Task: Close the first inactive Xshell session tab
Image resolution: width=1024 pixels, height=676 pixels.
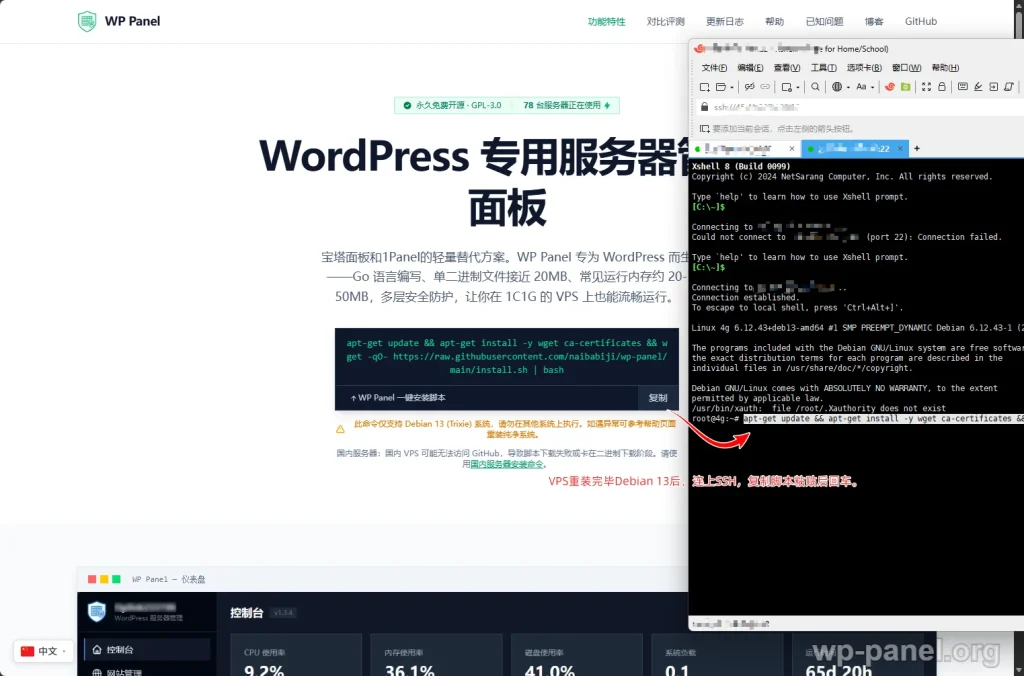Action: click(x=792, y=149)
